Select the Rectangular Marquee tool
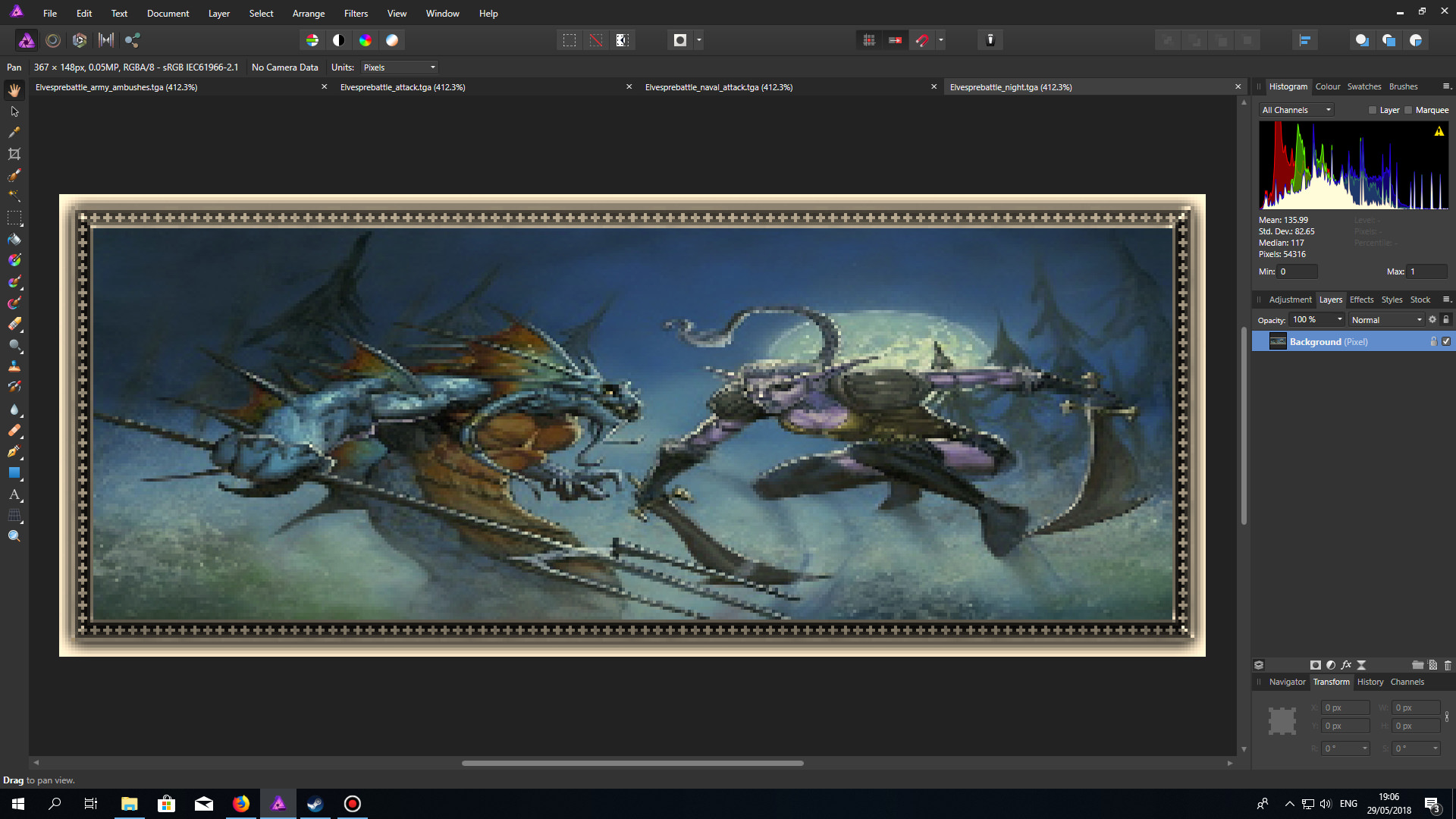Image resolution: width=1456 pixels, height=819 pixels. pyautogui.click(x=14, y=218)
